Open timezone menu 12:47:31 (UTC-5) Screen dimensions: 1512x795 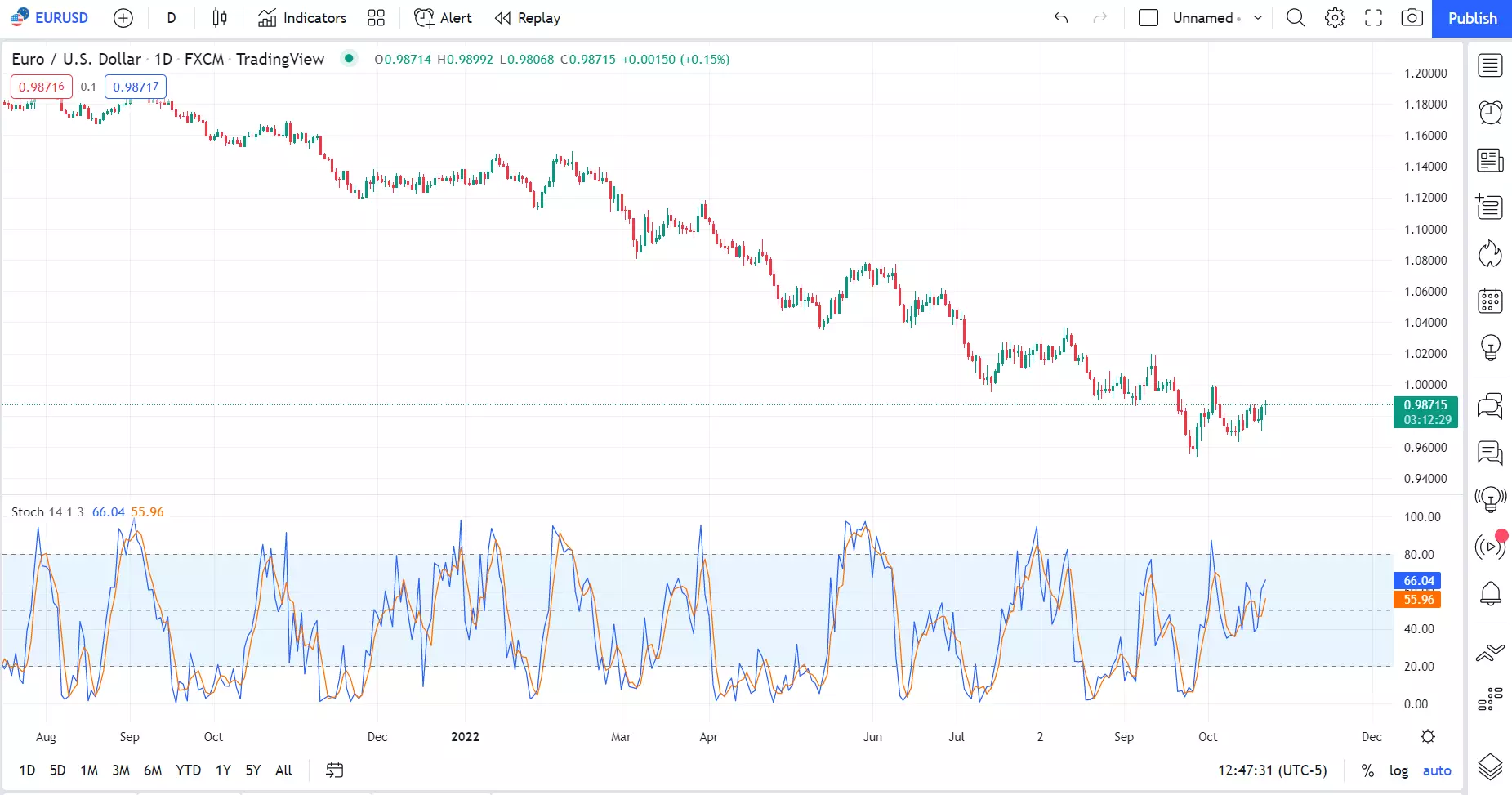[1272, 770]
